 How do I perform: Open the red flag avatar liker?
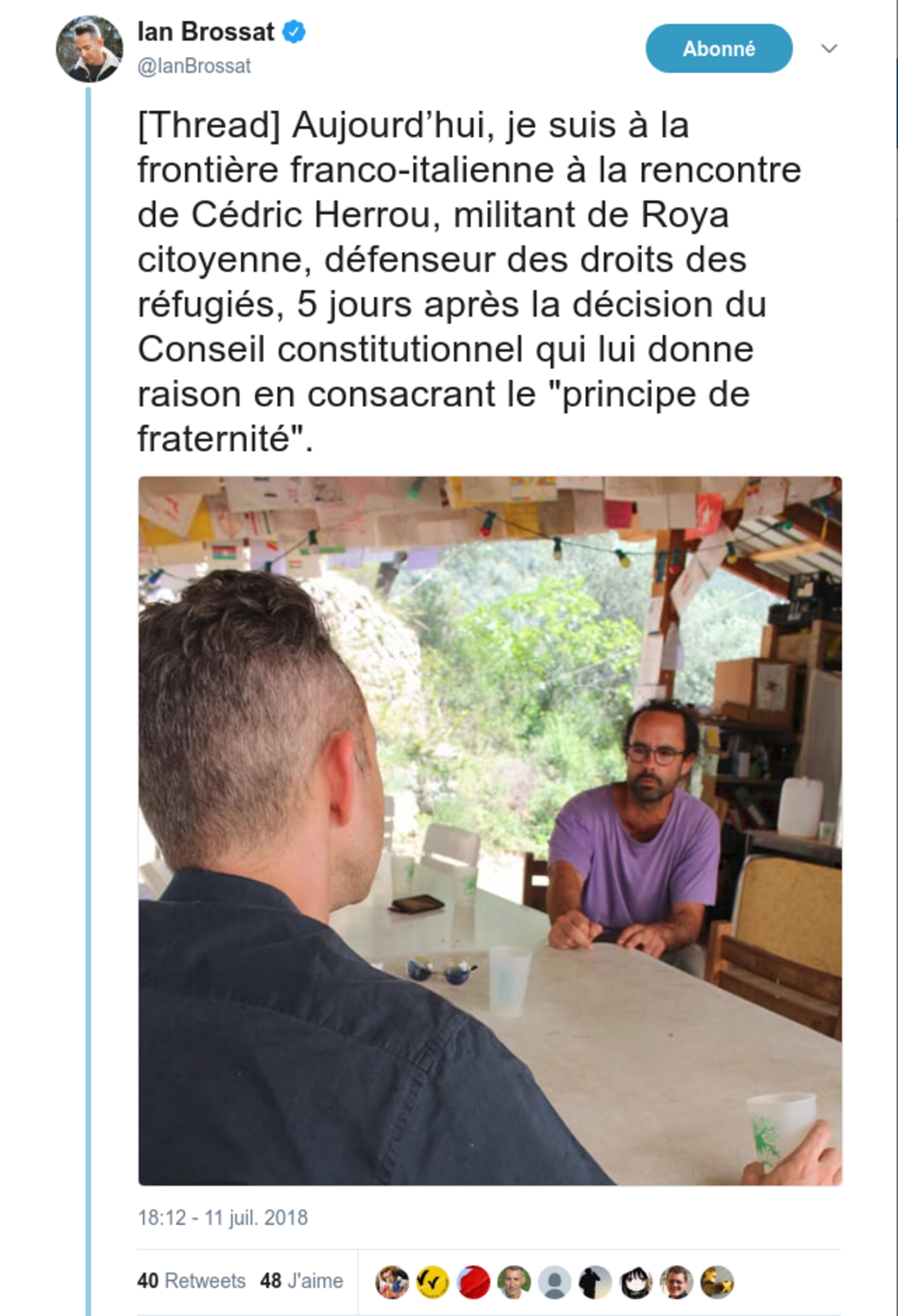click(473, 1281)
